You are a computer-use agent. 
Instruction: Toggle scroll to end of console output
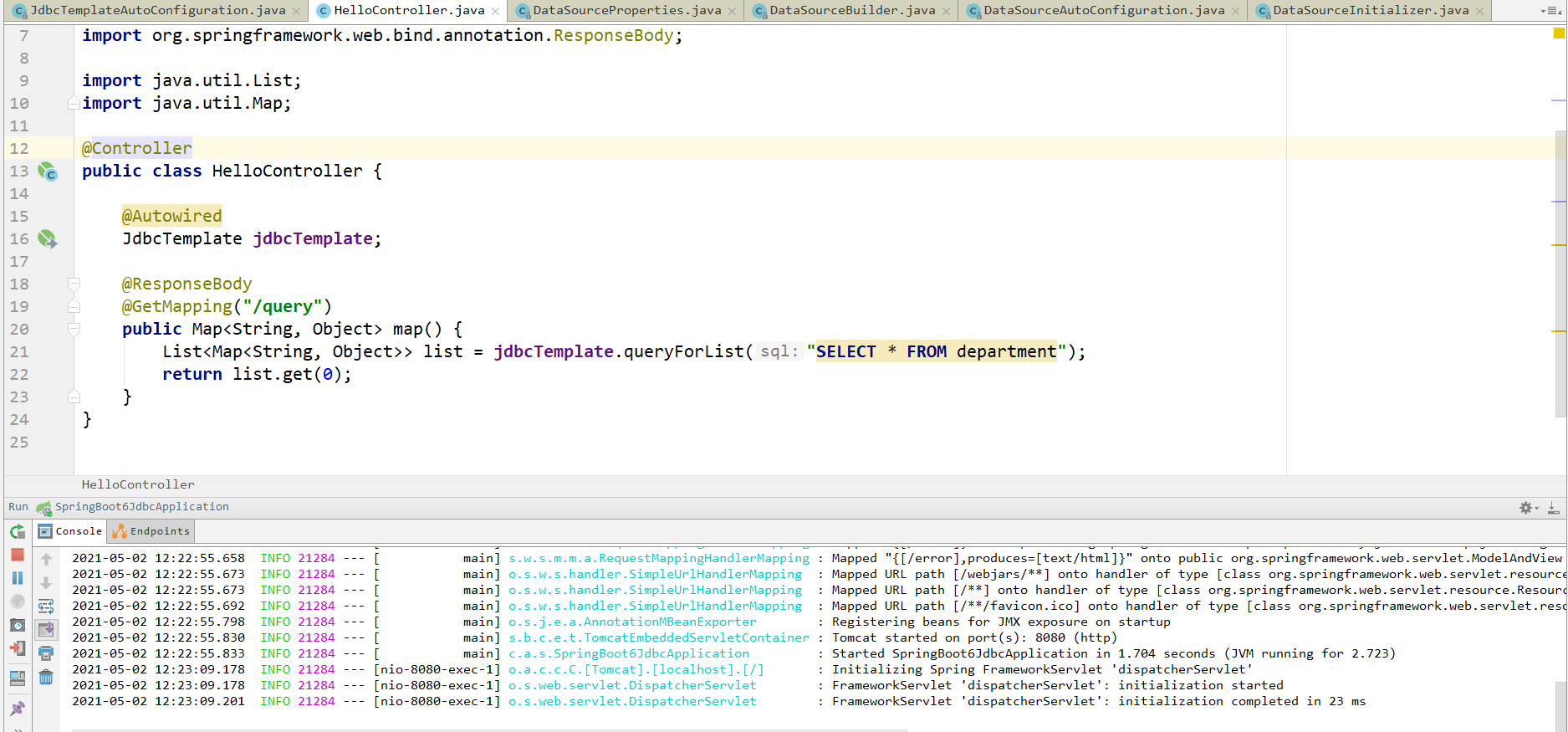click(x=46, y=629)
